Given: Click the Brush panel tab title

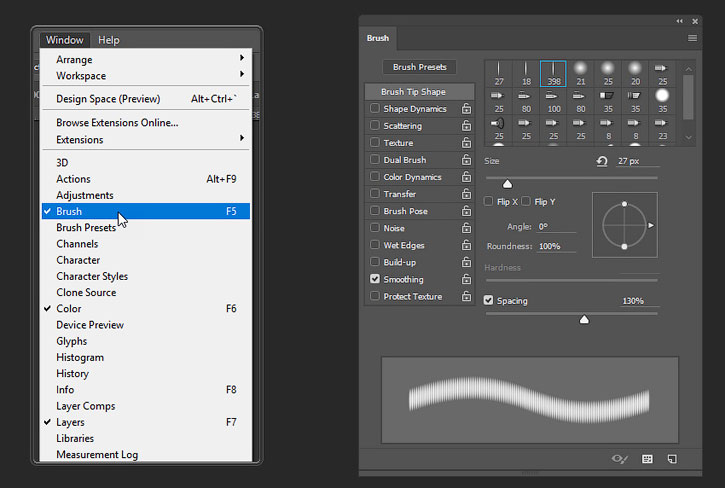Looking at the screenshot, I should [378, 38].
